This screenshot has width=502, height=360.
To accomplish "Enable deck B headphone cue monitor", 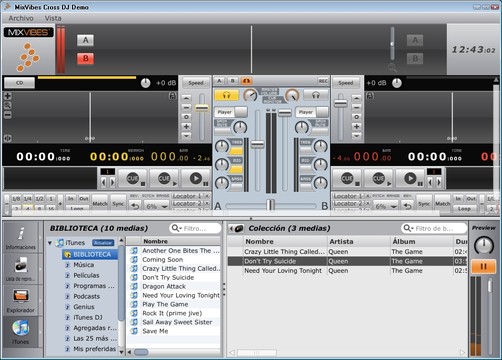I will click(316, 96).
